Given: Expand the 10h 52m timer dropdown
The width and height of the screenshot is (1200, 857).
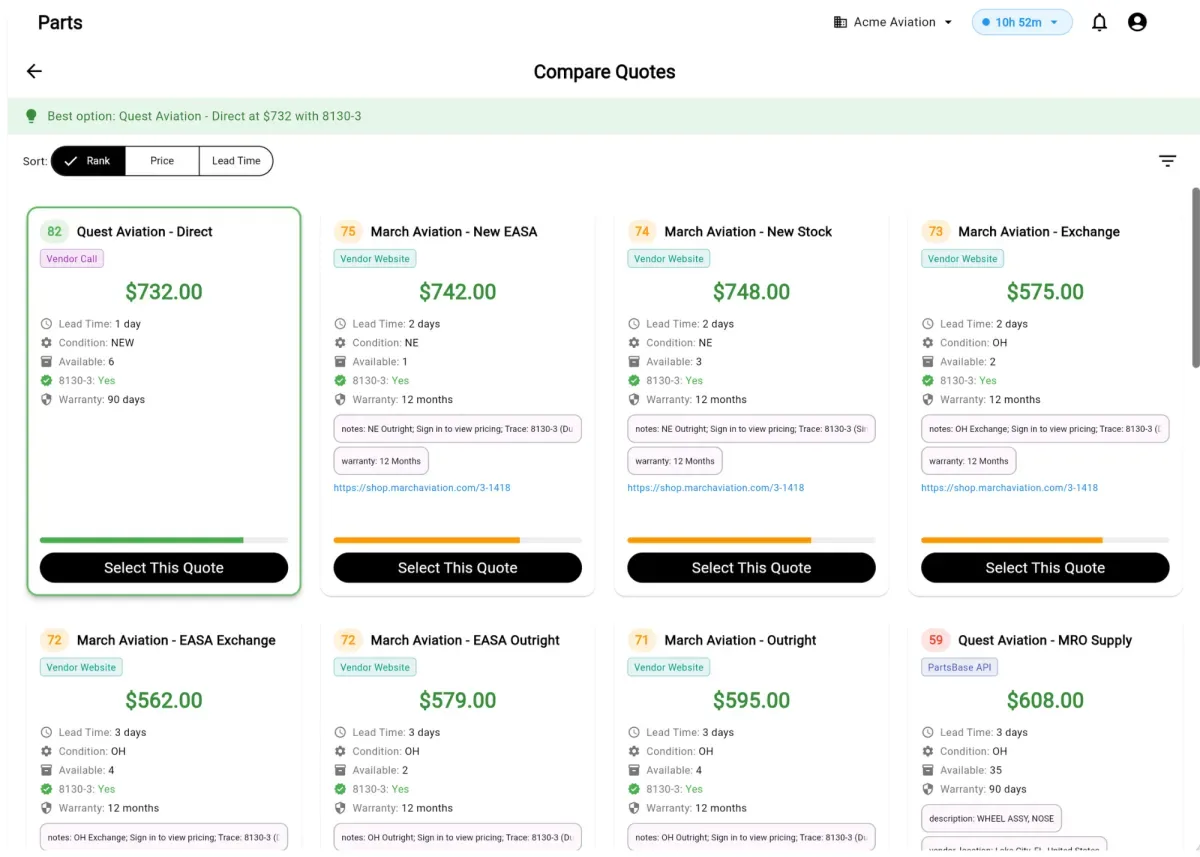Looking at the screenshot, I should (x=1022, y=22).
